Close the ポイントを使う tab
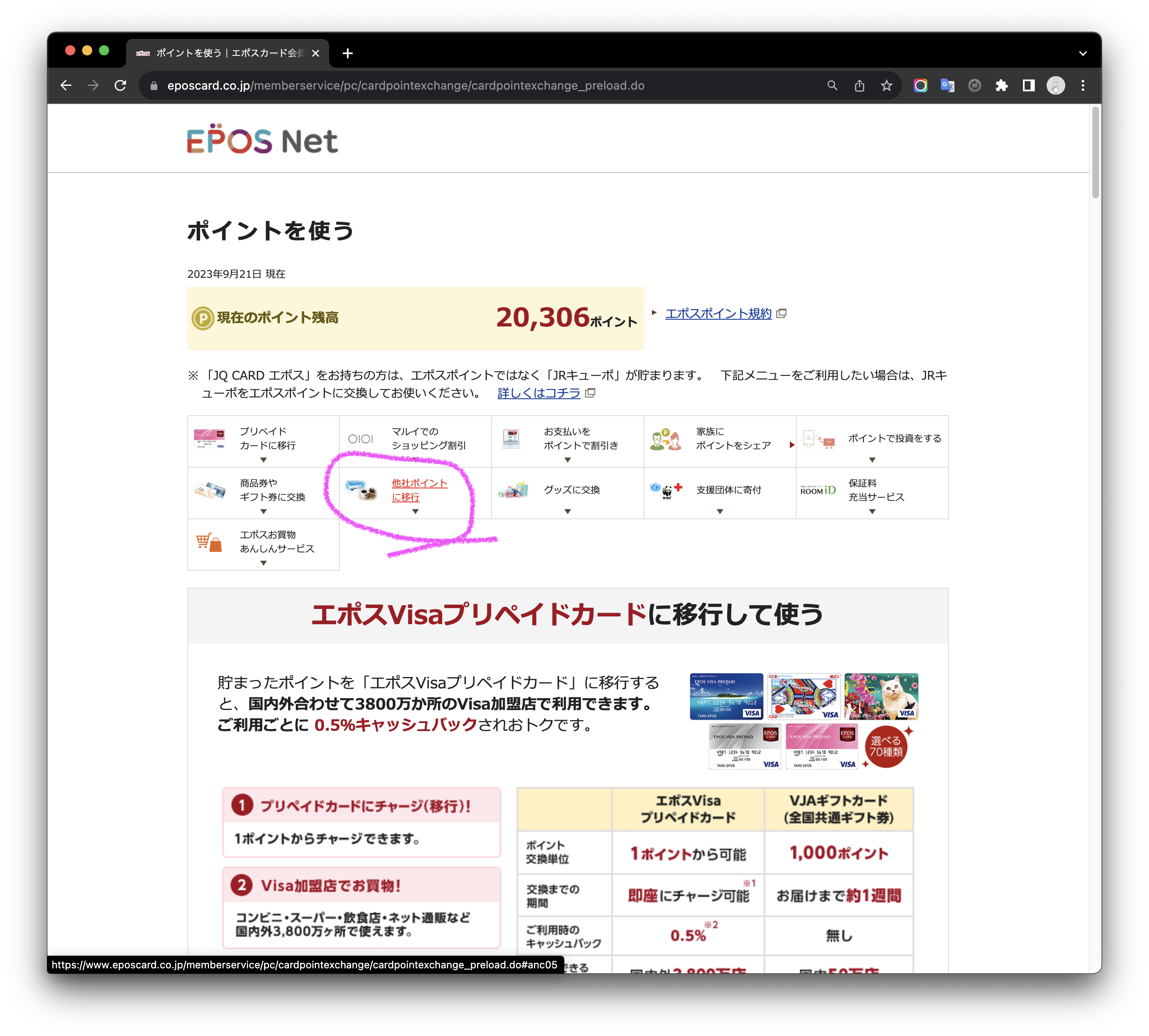This screenshot has height=1036, width=1149. (x=316, y=53)
